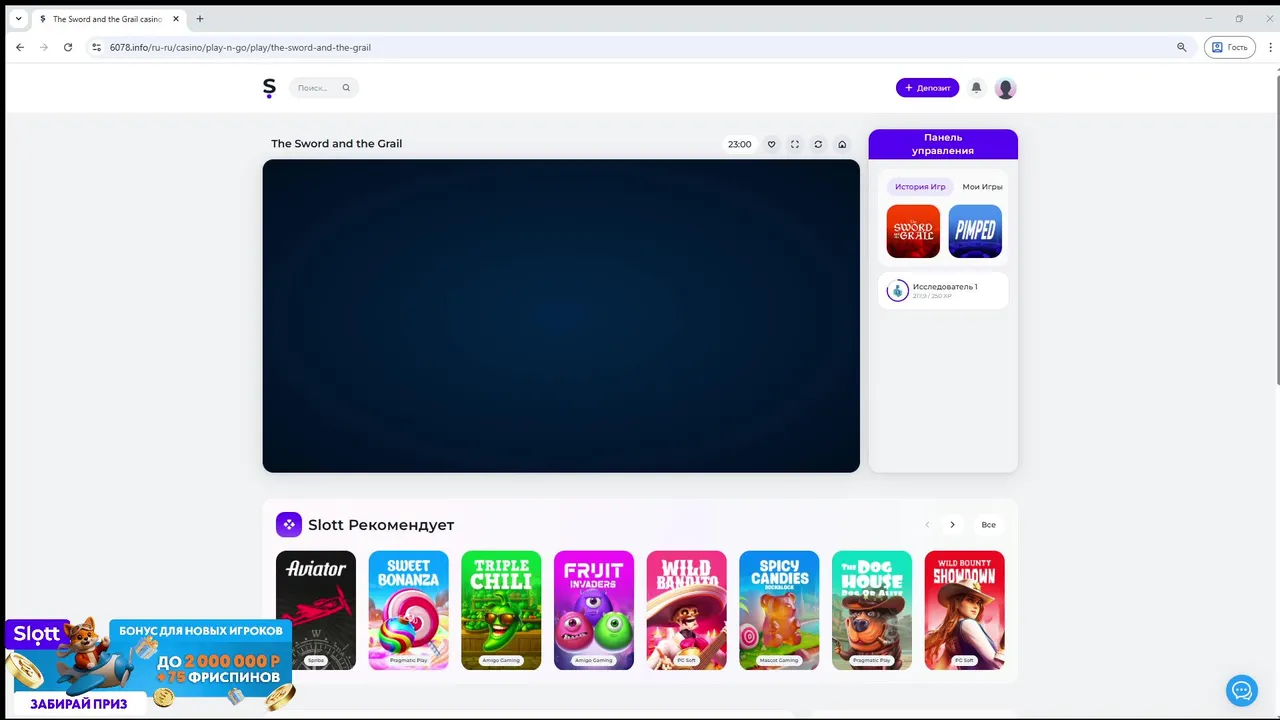Close The Sword and the Grail tab
Screen dimensions: 1280x720
[x=176, y=19]
